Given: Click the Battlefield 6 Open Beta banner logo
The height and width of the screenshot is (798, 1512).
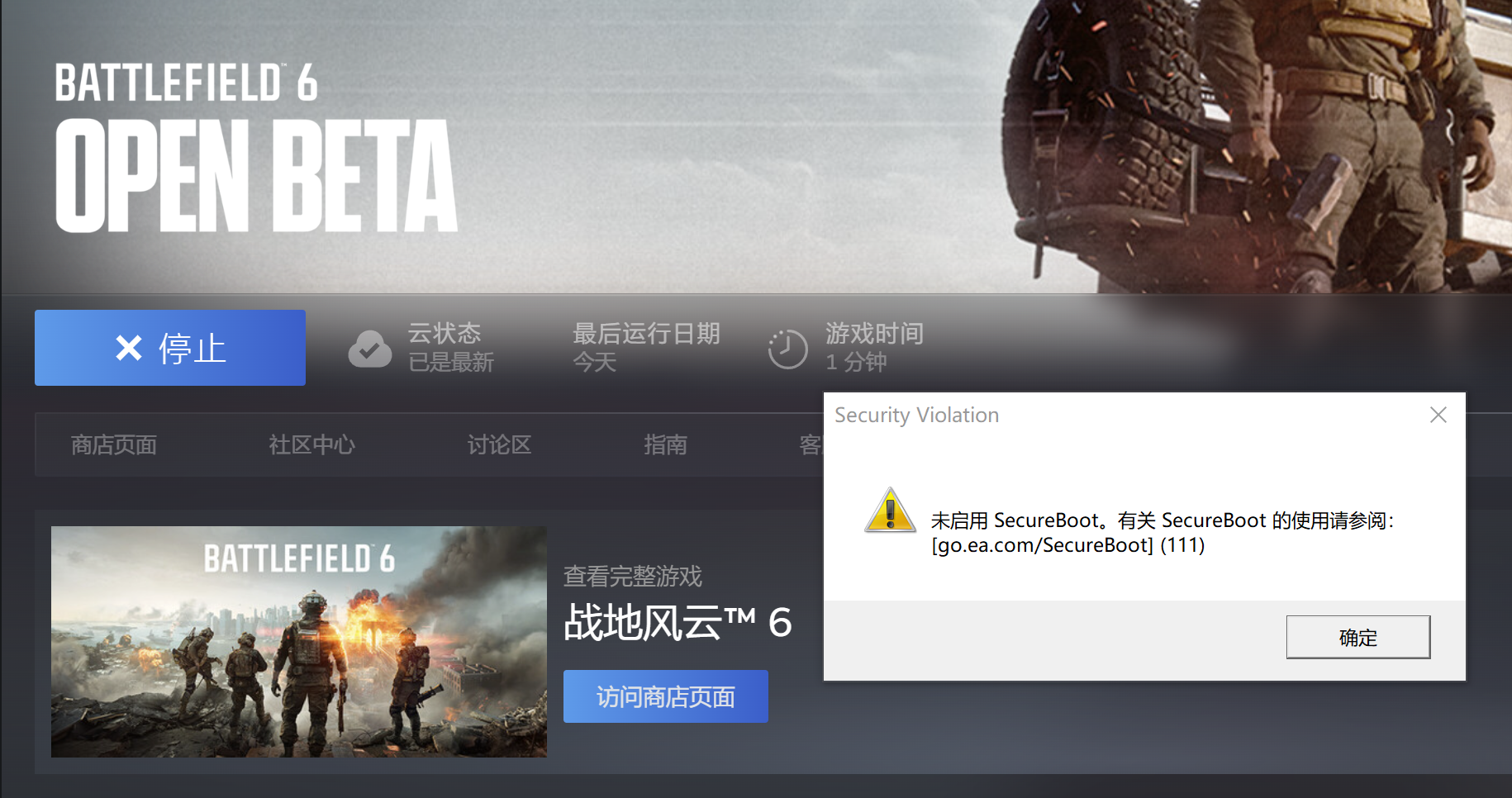Looking at the screenshot, I should 256,148.
